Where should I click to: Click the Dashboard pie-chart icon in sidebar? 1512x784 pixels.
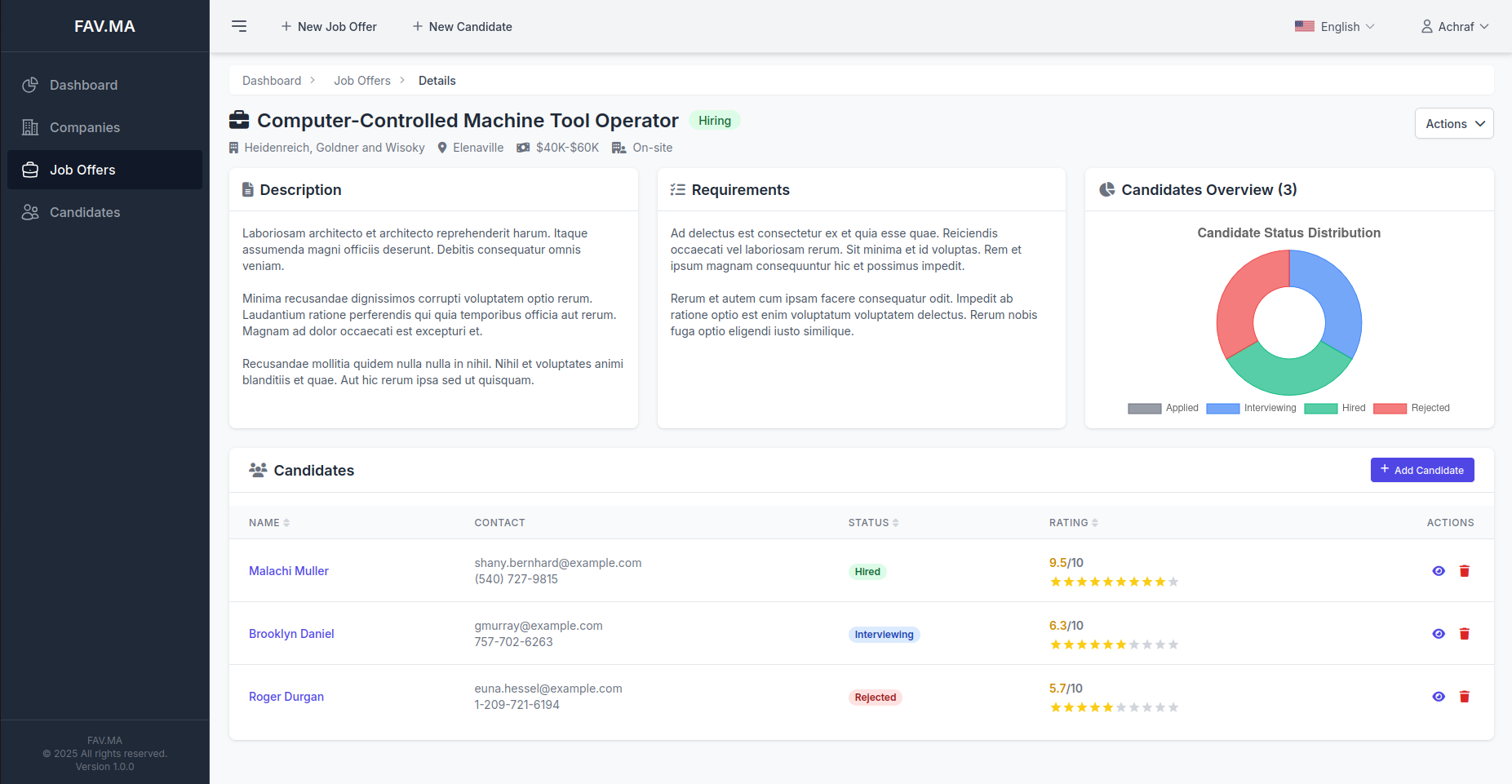click(x=30, y=85)
